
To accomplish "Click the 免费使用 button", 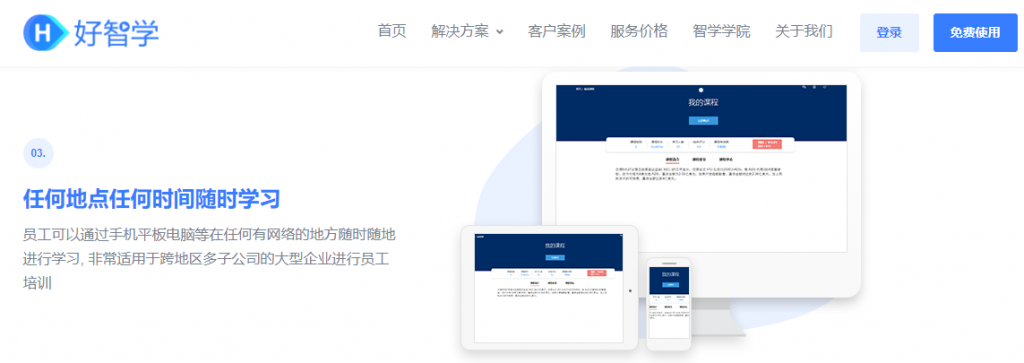I will [x=975, y=33].
